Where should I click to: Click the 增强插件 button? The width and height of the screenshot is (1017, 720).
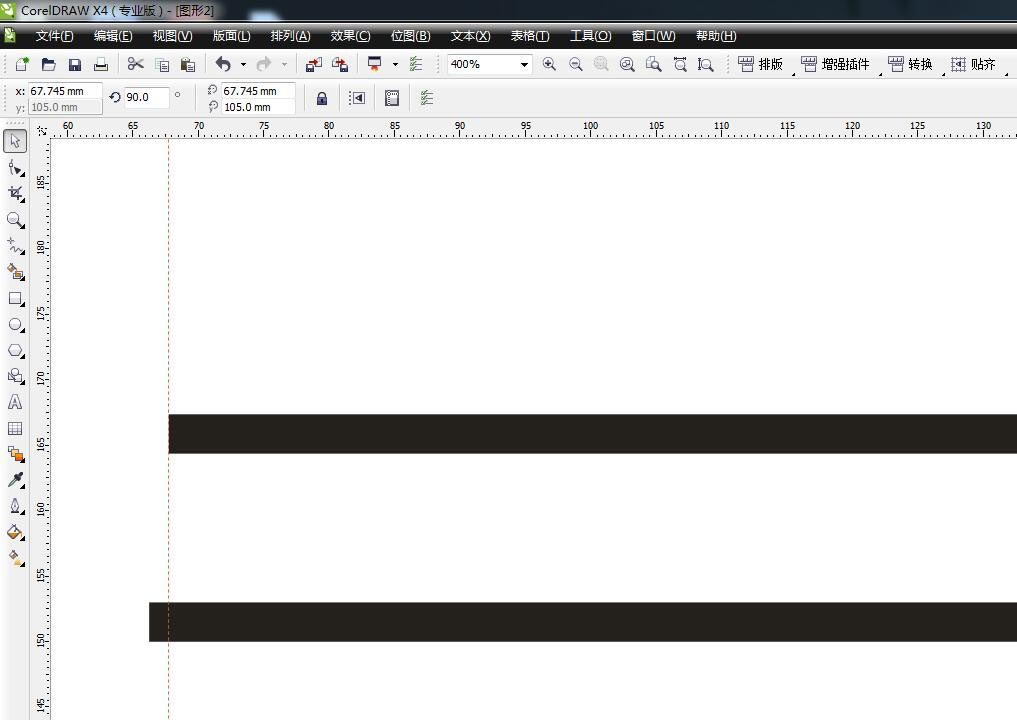[836, 64]
